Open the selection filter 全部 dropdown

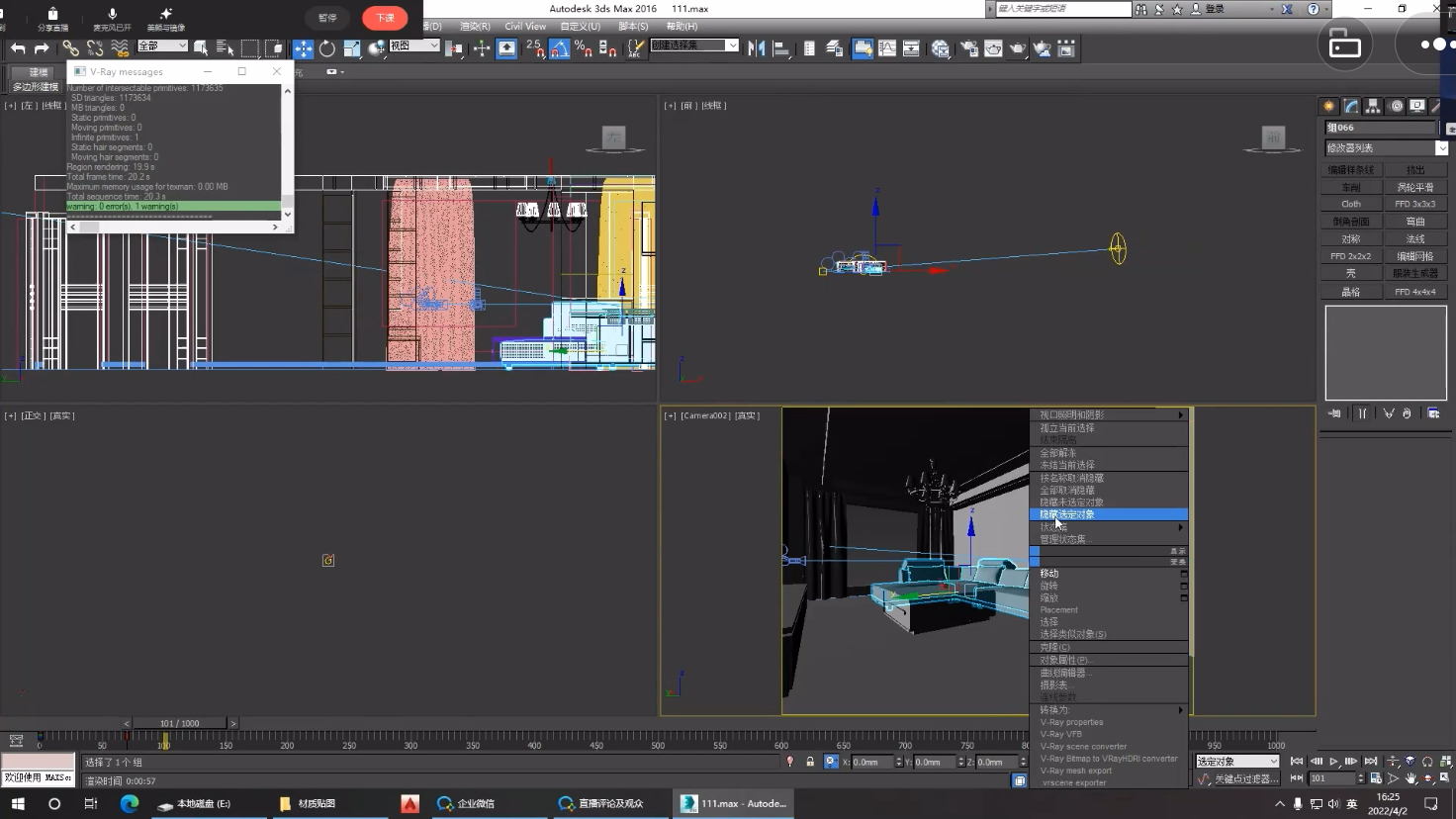click(x=162, y=45)
